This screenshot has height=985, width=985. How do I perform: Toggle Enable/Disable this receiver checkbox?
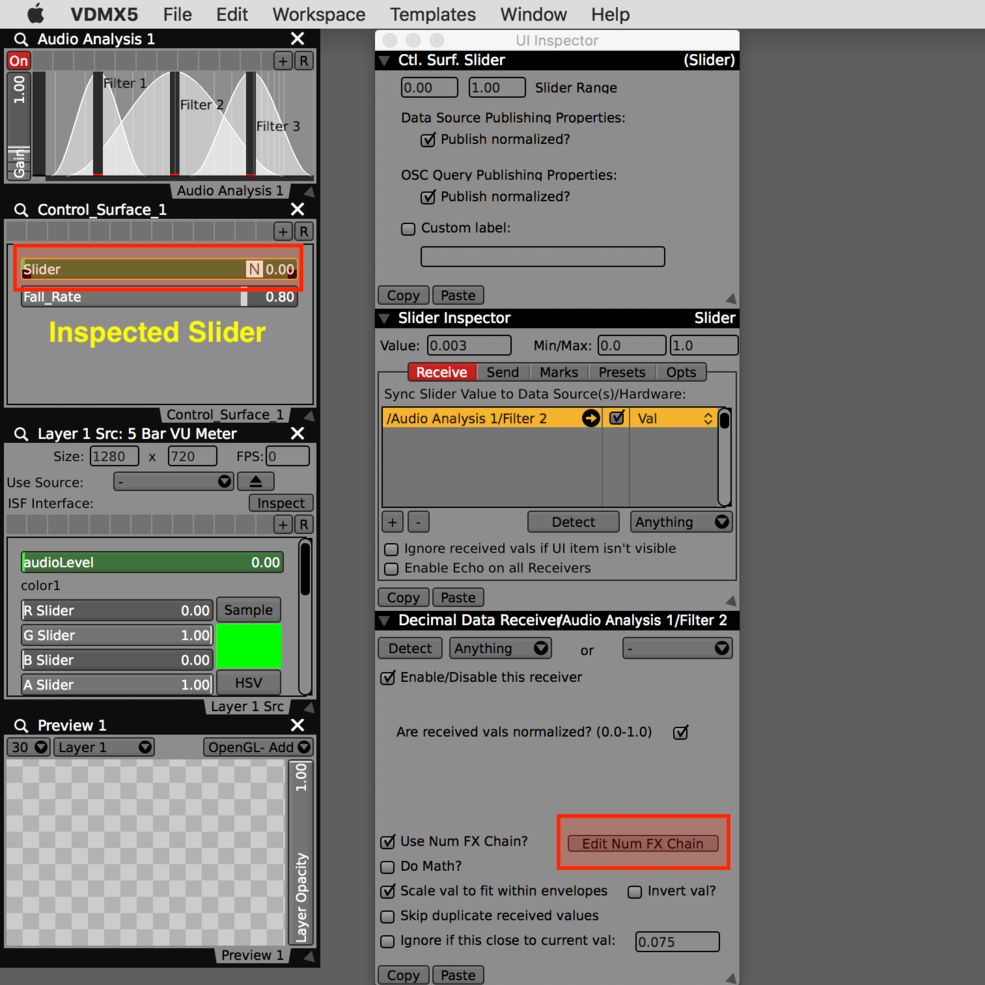click(x=388, y=677)
